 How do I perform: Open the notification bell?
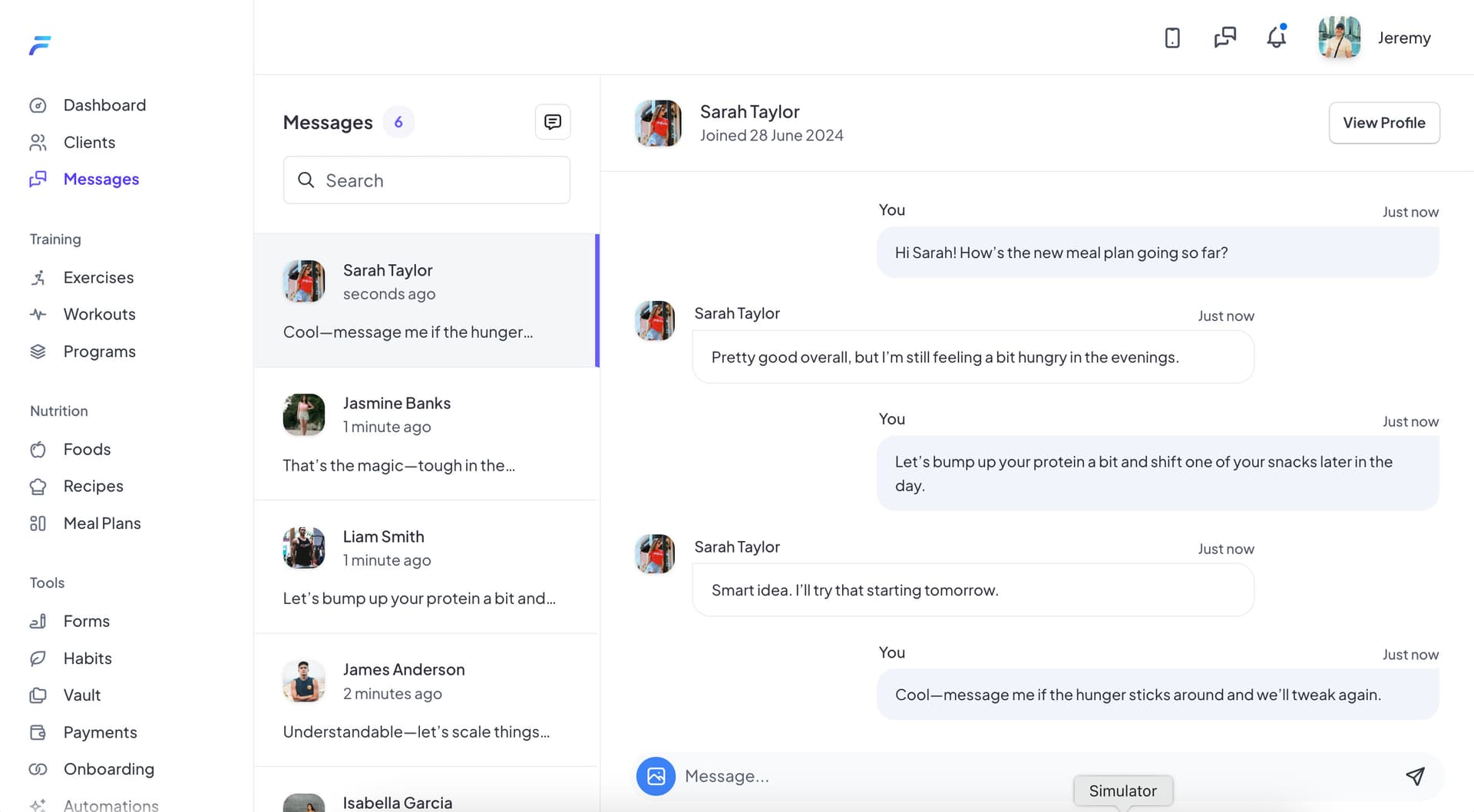(x=1276, y=37)
